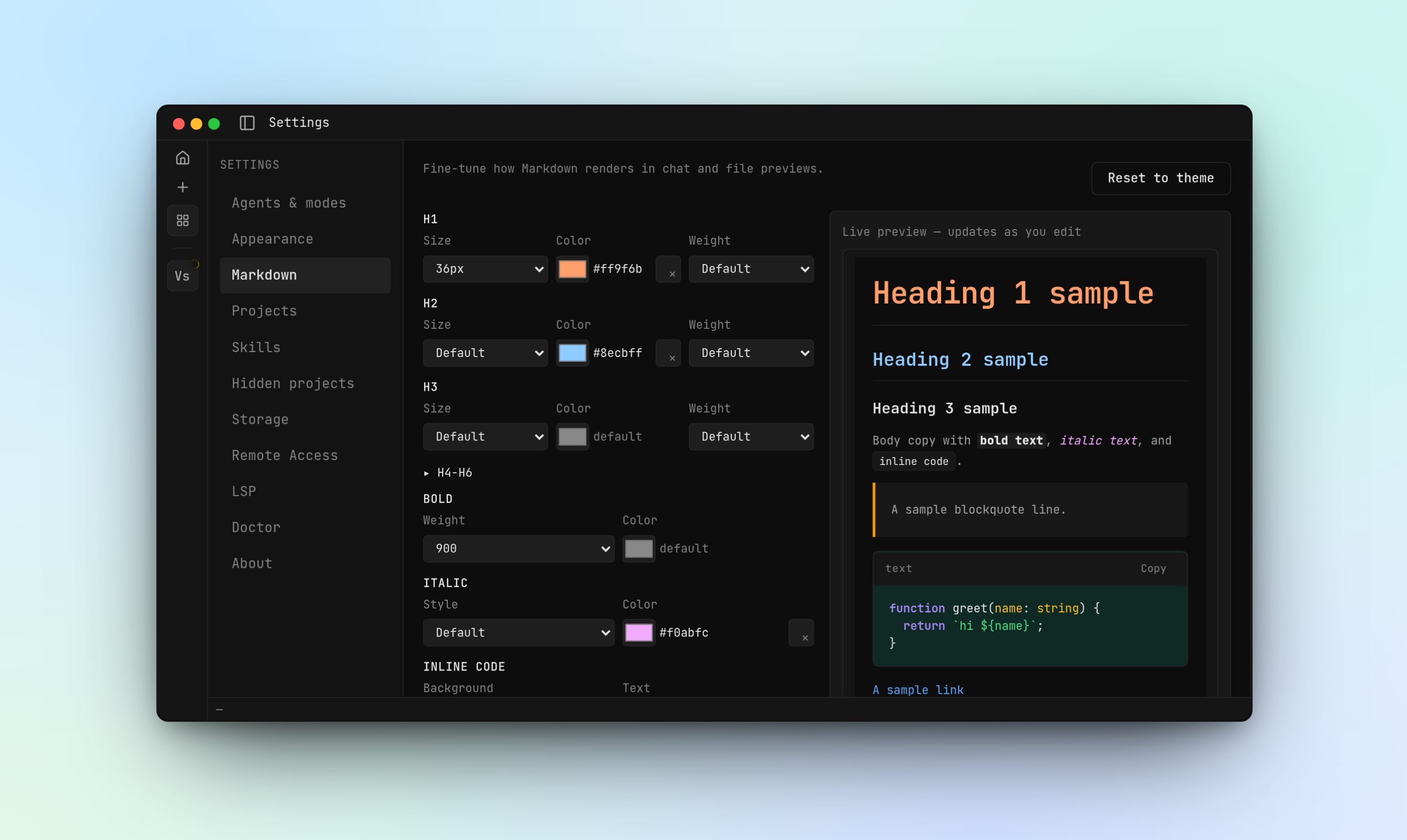Expand the H4-H6 section
Viewport: 1407px width, 840px height.
coord(448,473)
